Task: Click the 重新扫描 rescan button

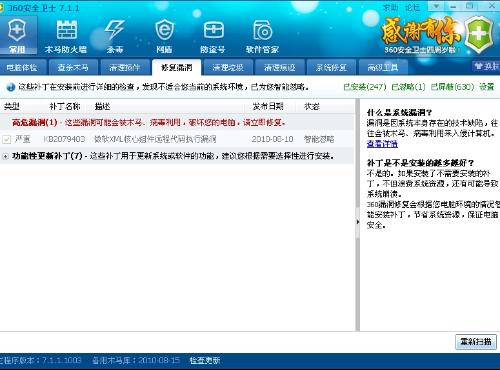Action: pos(476,342)
